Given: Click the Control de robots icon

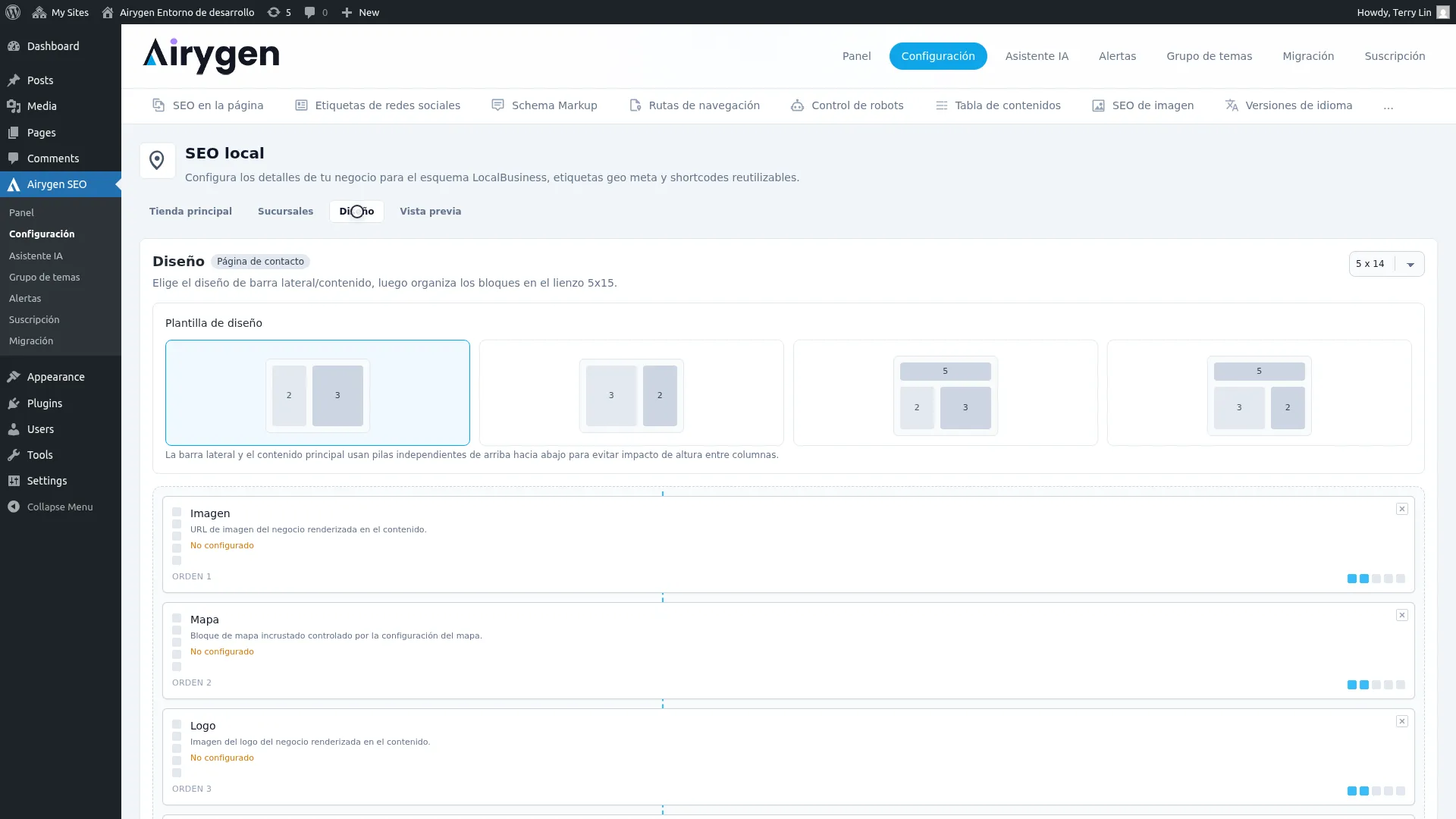Looking at the screenshot, I should coord(797,105).
